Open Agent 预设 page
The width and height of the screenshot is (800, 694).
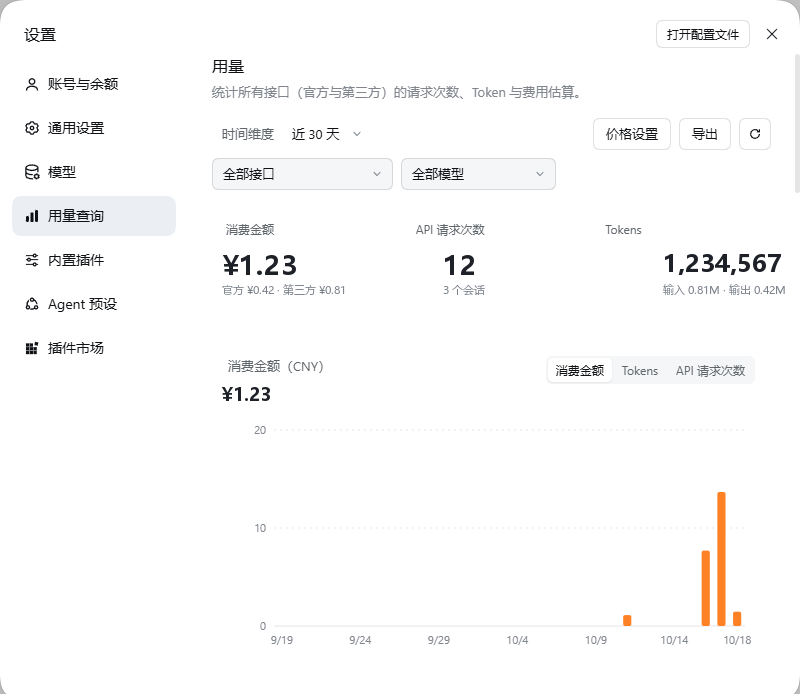(x=94, y=304)
